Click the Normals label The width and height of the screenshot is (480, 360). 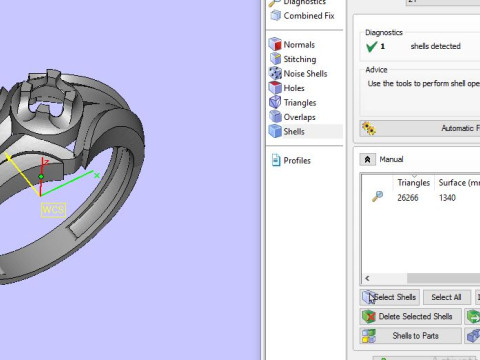[x=299, y=45]
